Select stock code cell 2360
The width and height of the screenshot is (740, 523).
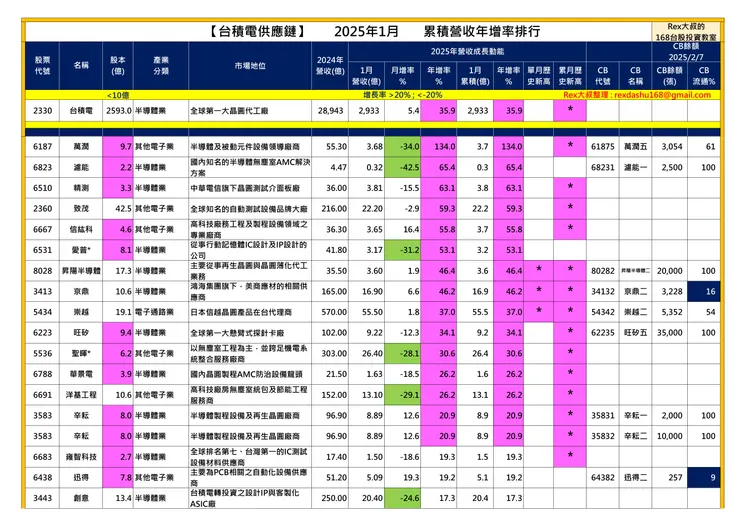pos(42,209)
